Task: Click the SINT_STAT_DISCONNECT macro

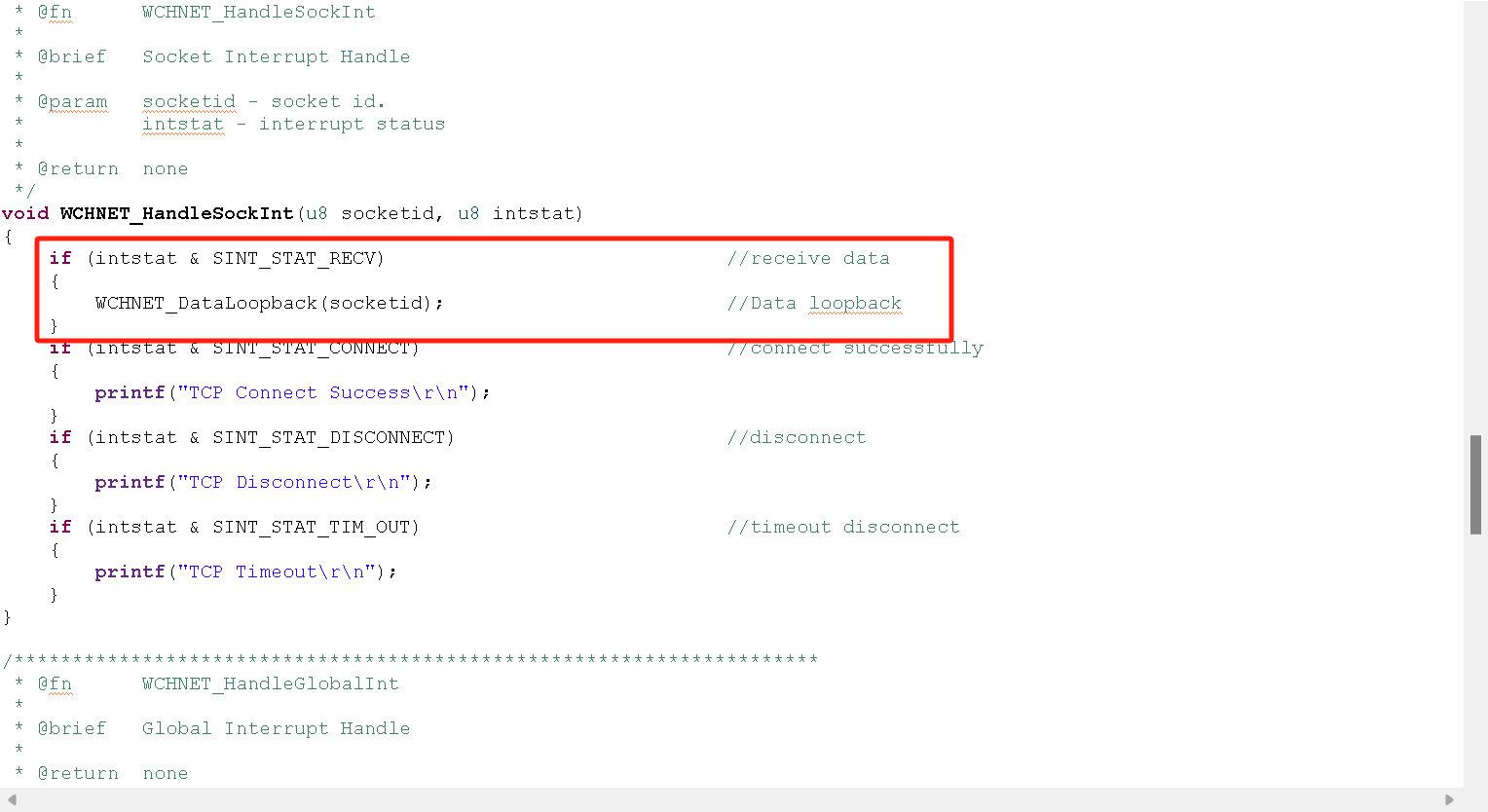Action: click(x=329, y=437)
